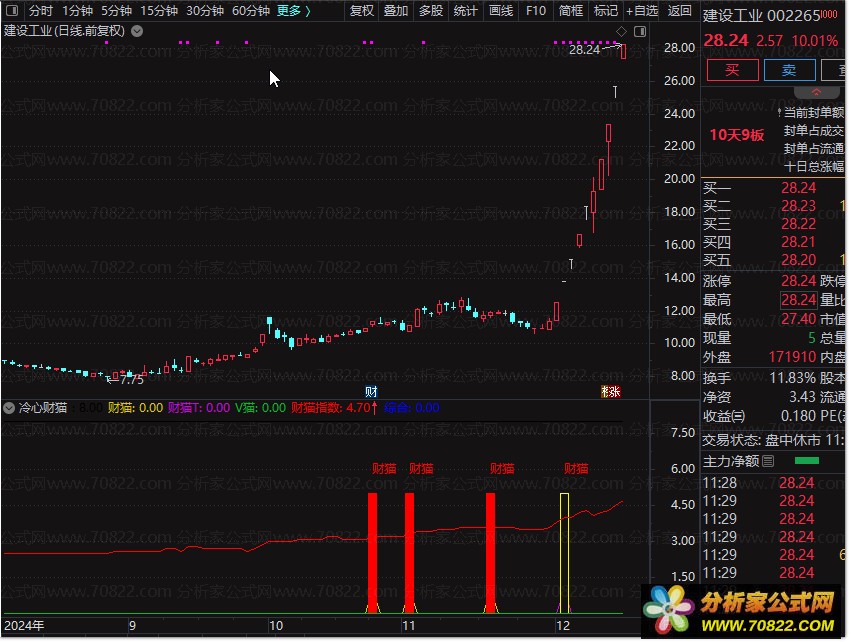Click the 外盘 value 171910
The width and height of the screenshot is (851, 642).
click(792, 357)
